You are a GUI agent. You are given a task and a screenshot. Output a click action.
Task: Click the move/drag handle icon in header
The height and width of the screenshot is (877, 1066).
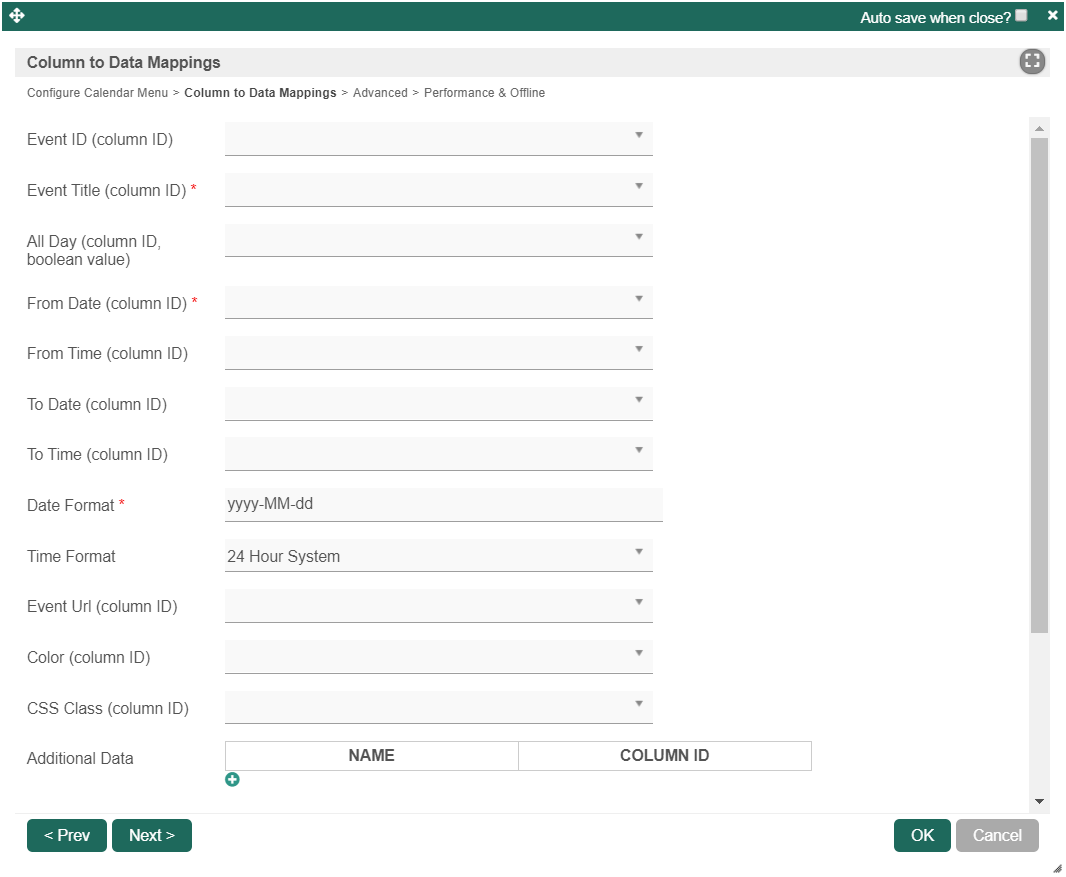(x=17, y=16)
